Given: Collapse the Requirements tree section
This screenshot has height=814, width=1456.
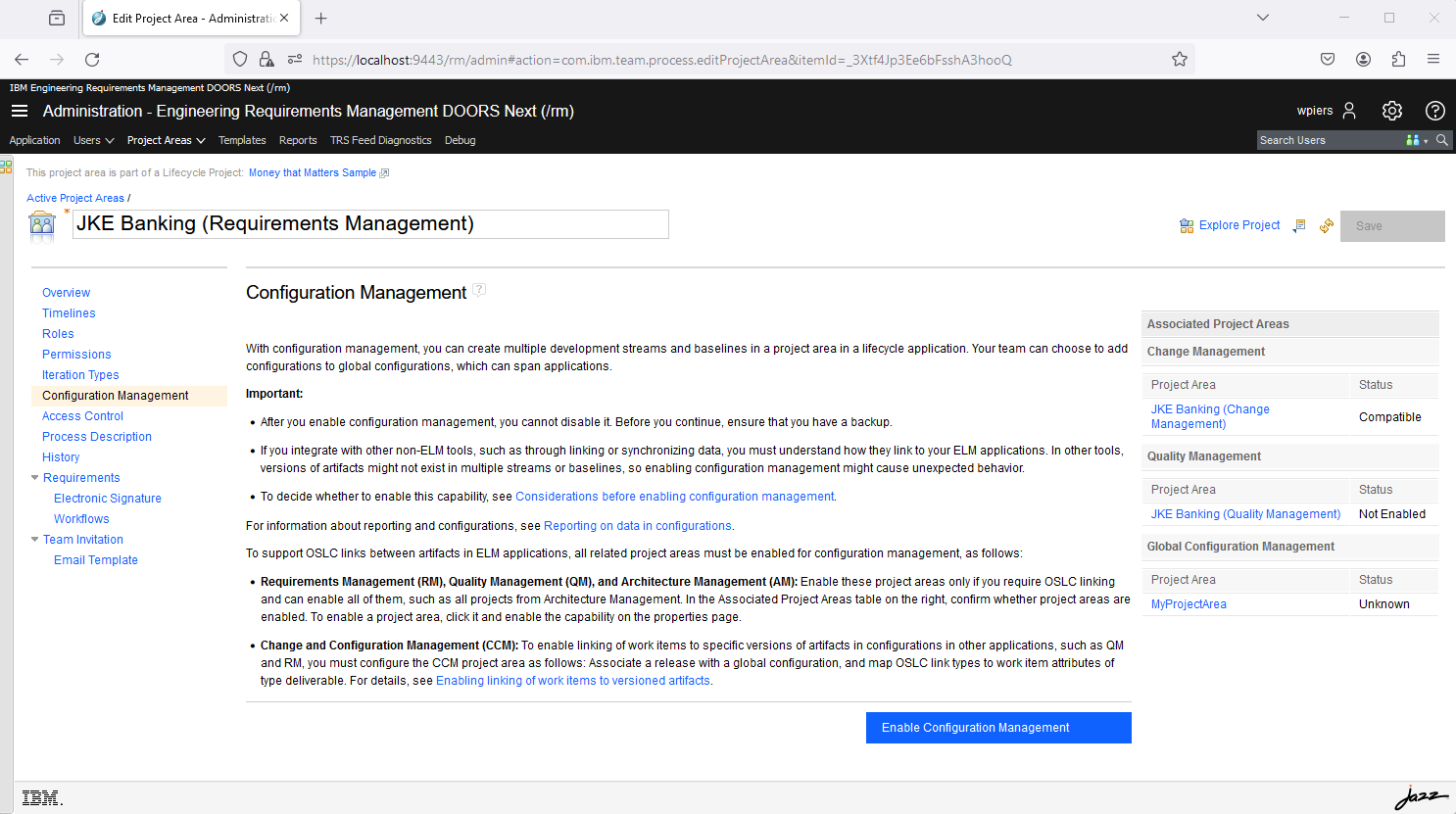Looking at the screenshot, I should [35, 478].
